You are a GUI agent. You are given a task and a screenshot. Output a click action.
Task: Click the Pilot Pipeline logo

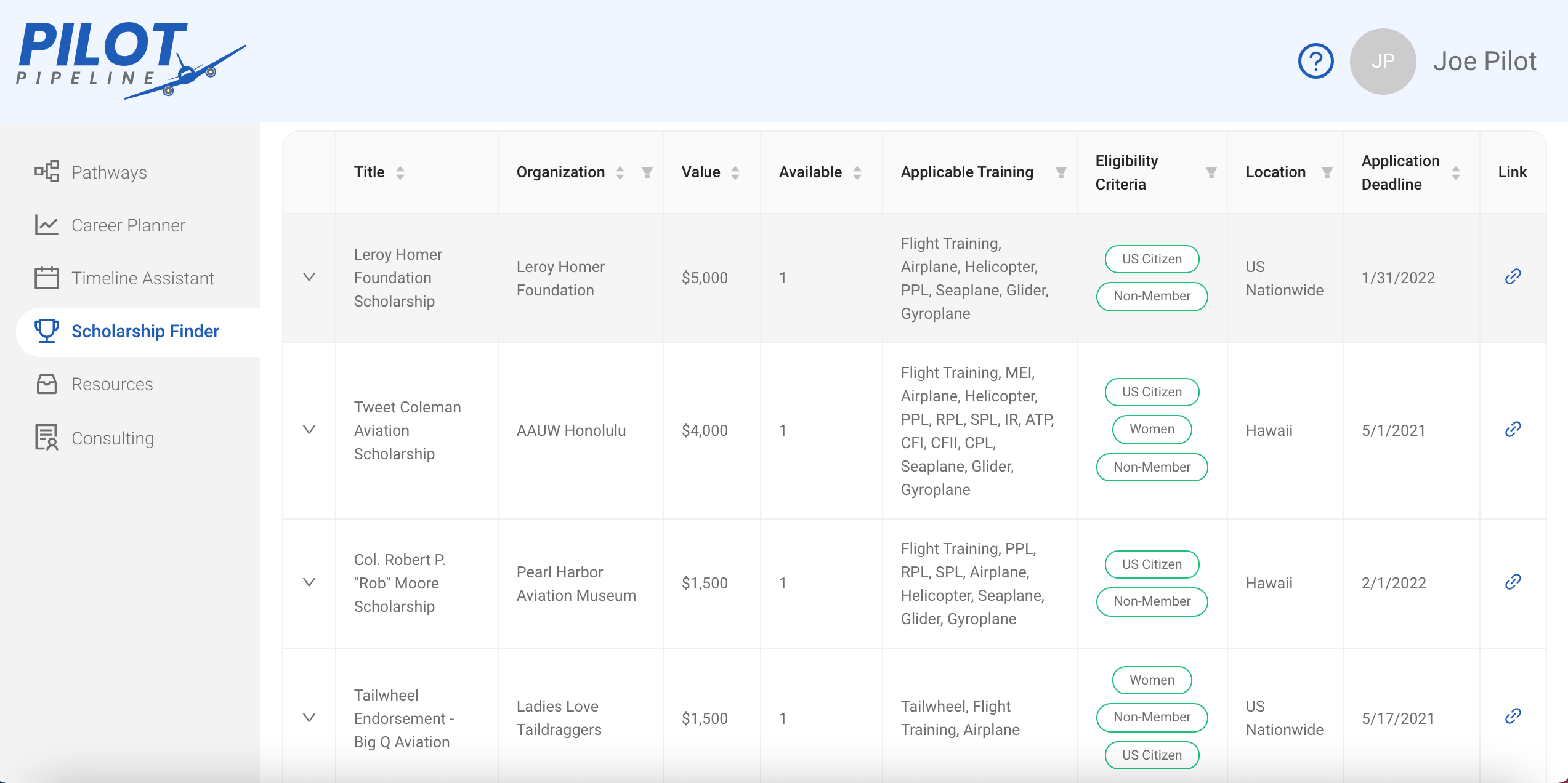click(131, 60)
